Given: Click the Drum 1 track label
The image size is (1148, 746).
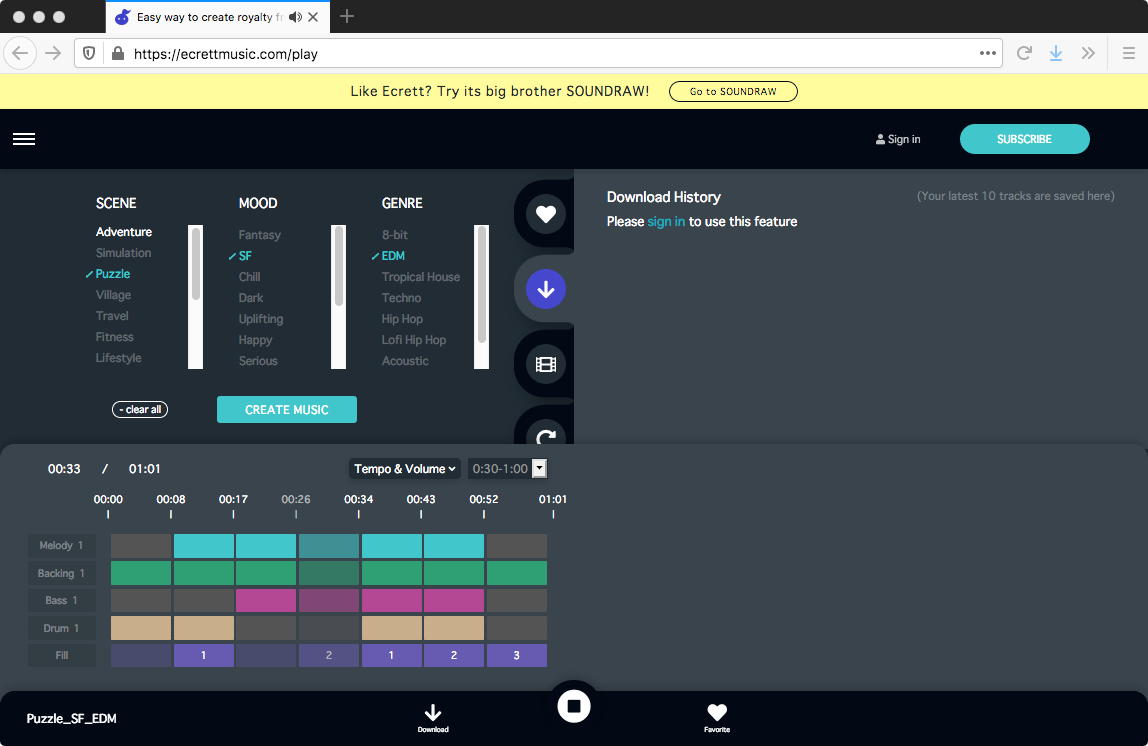Looking at the screenshot, I should coord(62,628).
